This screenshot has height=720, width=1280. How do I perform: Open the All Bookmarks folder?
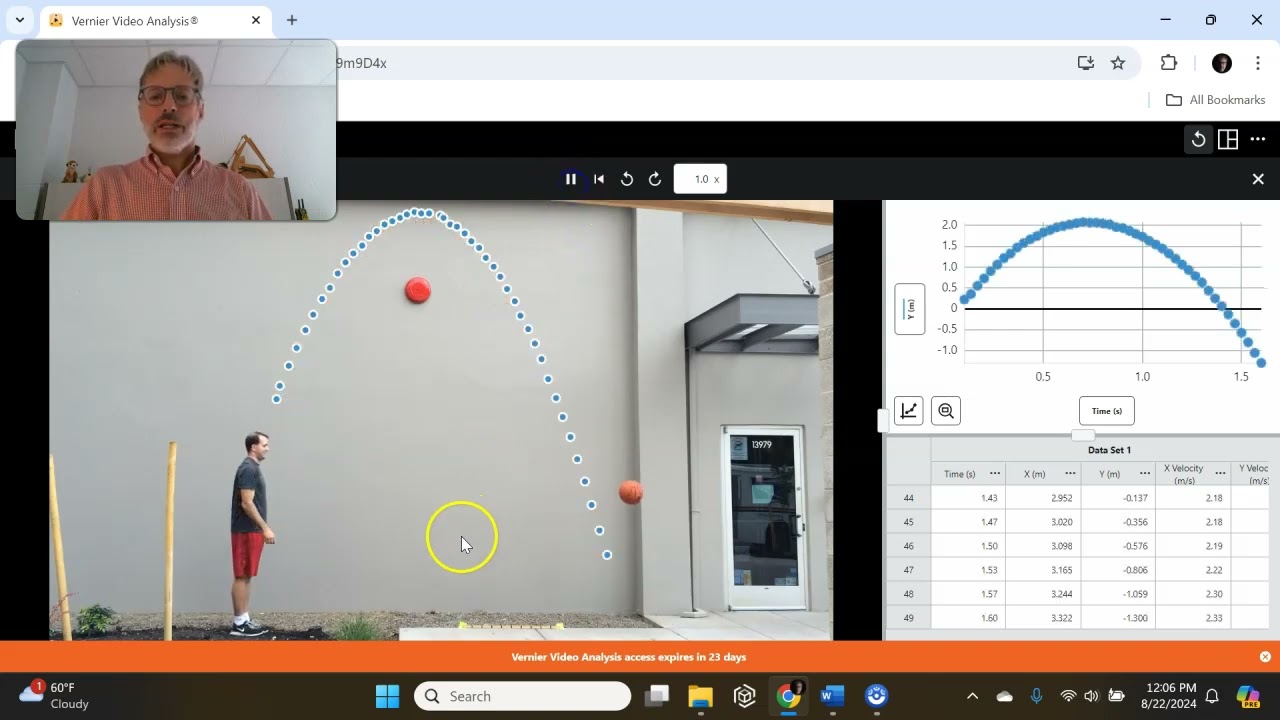pyautogui.click(x=1216, y=100)
